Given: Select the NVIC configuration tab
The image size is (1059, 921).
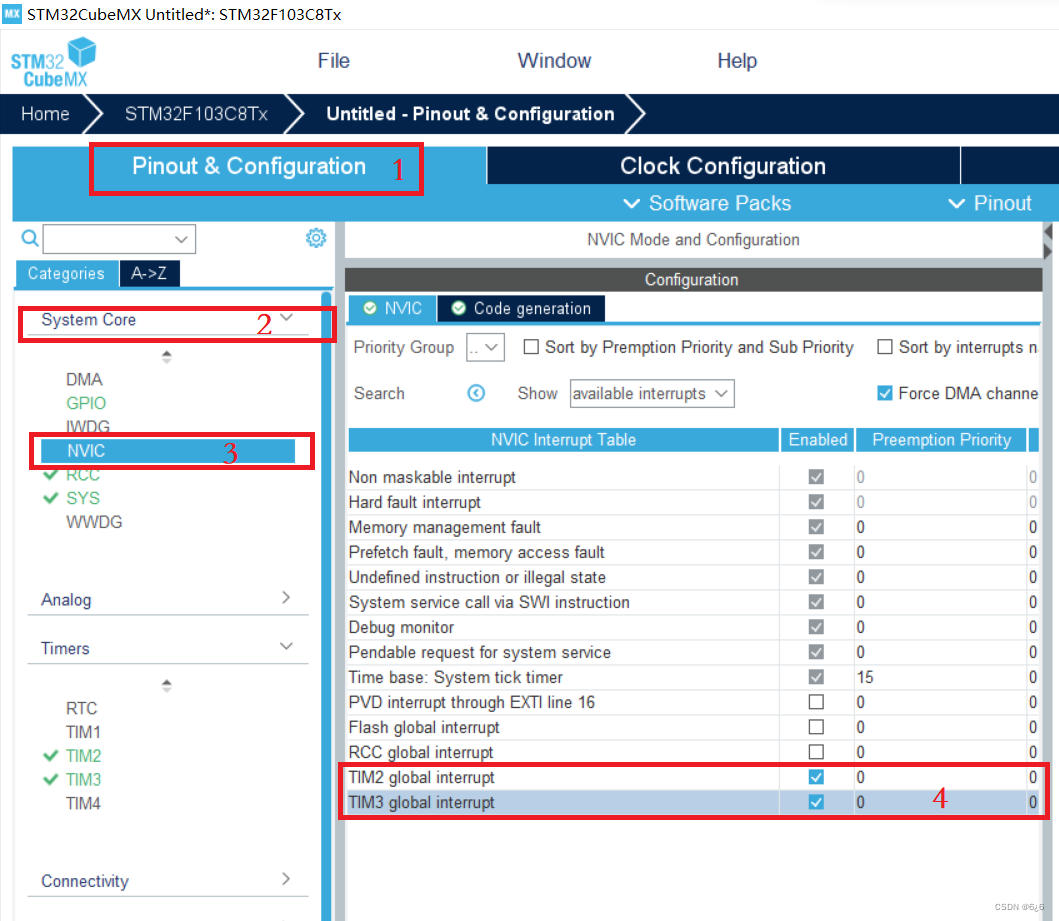Looking at the screenshot, I should [x=392, y=309].
